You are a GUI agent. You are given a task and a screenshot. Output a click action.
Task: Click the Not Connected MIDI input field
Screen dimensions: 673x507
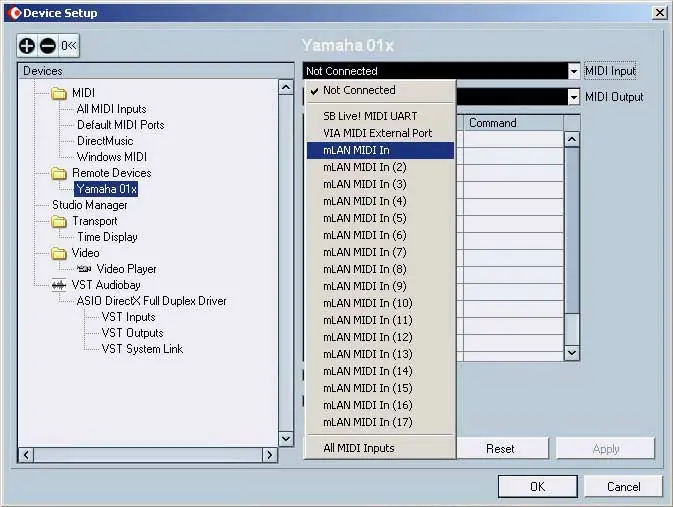(436, 71)
